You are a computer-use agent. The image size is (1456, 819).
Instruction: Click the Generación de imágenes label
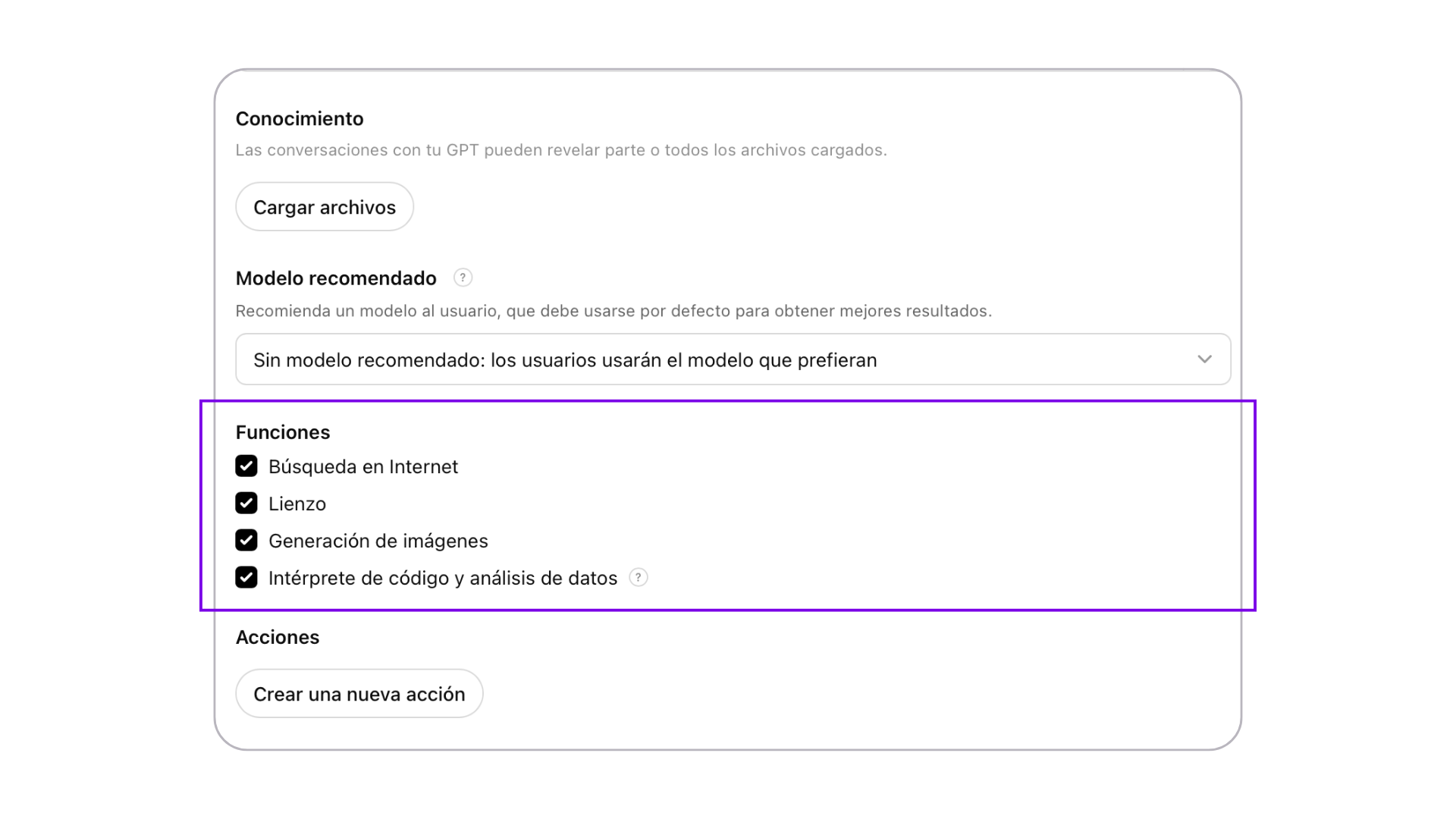coord(378,541)
